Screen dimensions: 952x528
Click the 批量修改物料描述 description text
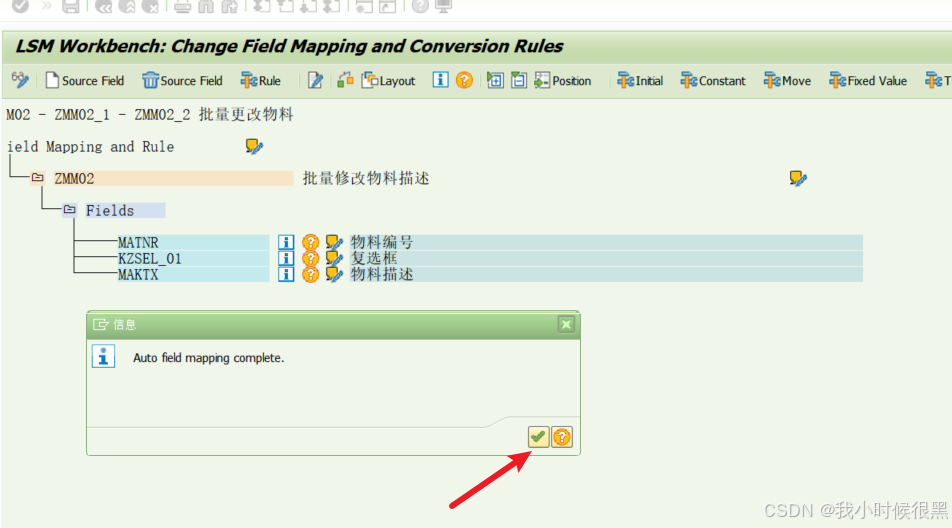pyautogui.click(x=366, y=178)
